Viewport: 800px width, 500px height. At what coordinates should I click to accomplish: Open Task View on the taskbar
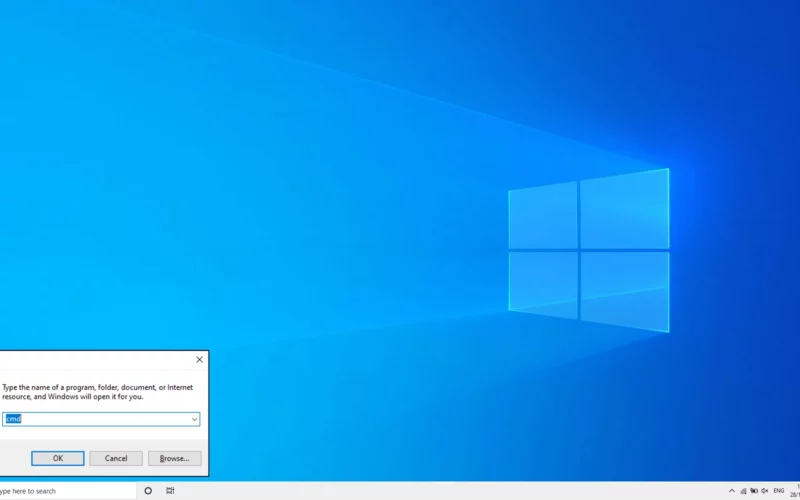coord(170,491)
